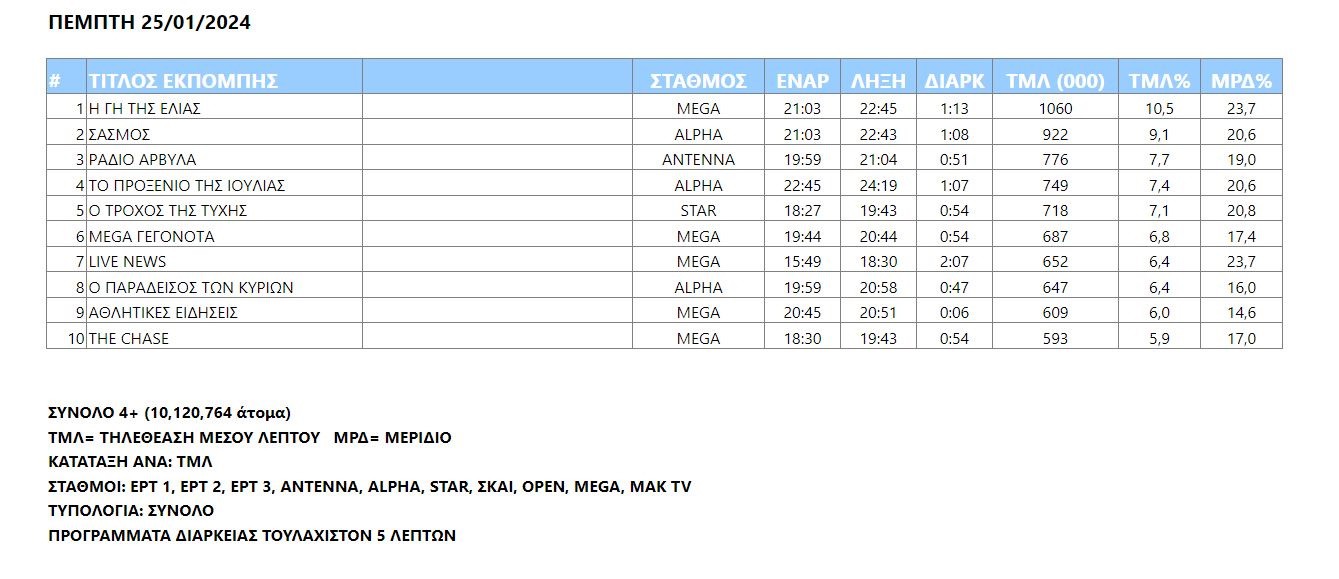1339x579 pixels.
Task: Select the 1060 viewers value cell
Action: [x=1054, y=108]
